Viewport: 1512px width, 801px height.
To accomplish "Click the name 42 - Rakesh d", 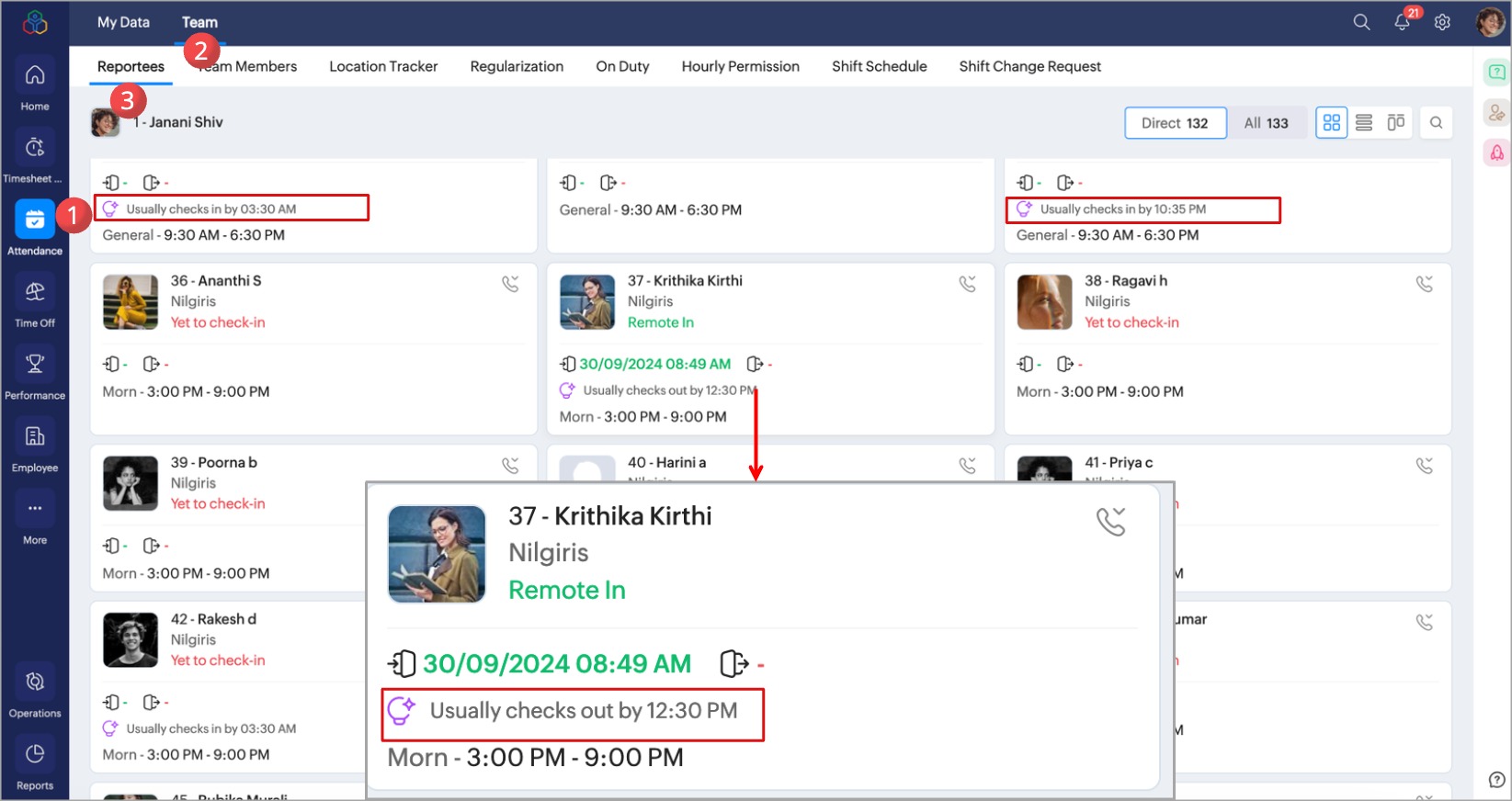I will [x=213, y=619].
